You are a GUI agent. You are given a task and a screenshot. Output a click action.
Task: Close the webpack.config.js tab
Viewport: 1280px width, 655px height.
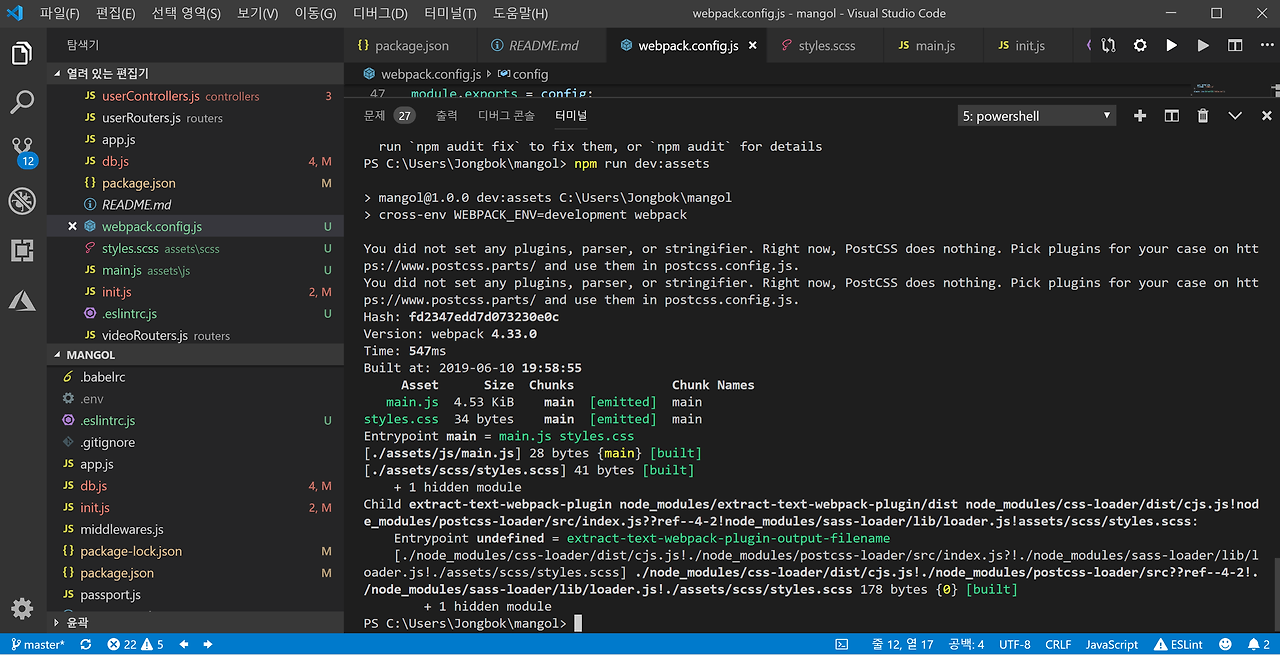(752, 46)
